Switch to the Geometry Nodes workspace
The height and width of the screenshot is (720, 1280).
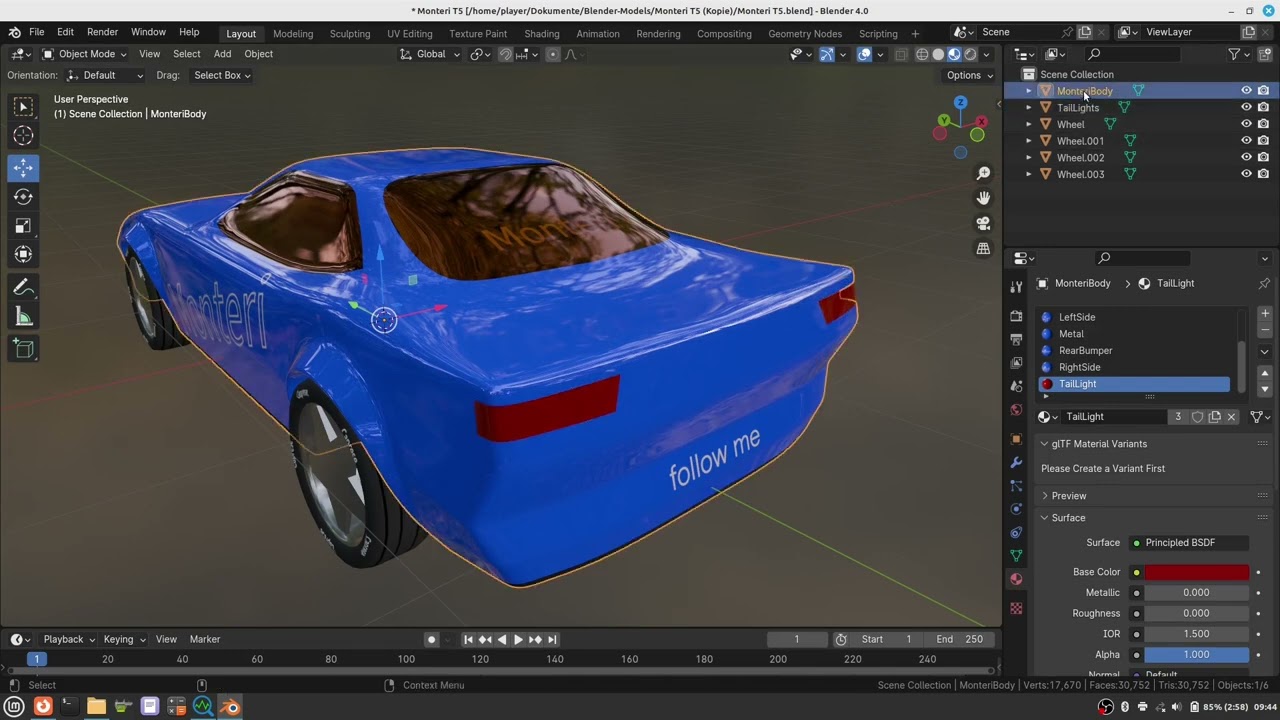(x=805, y=33)
